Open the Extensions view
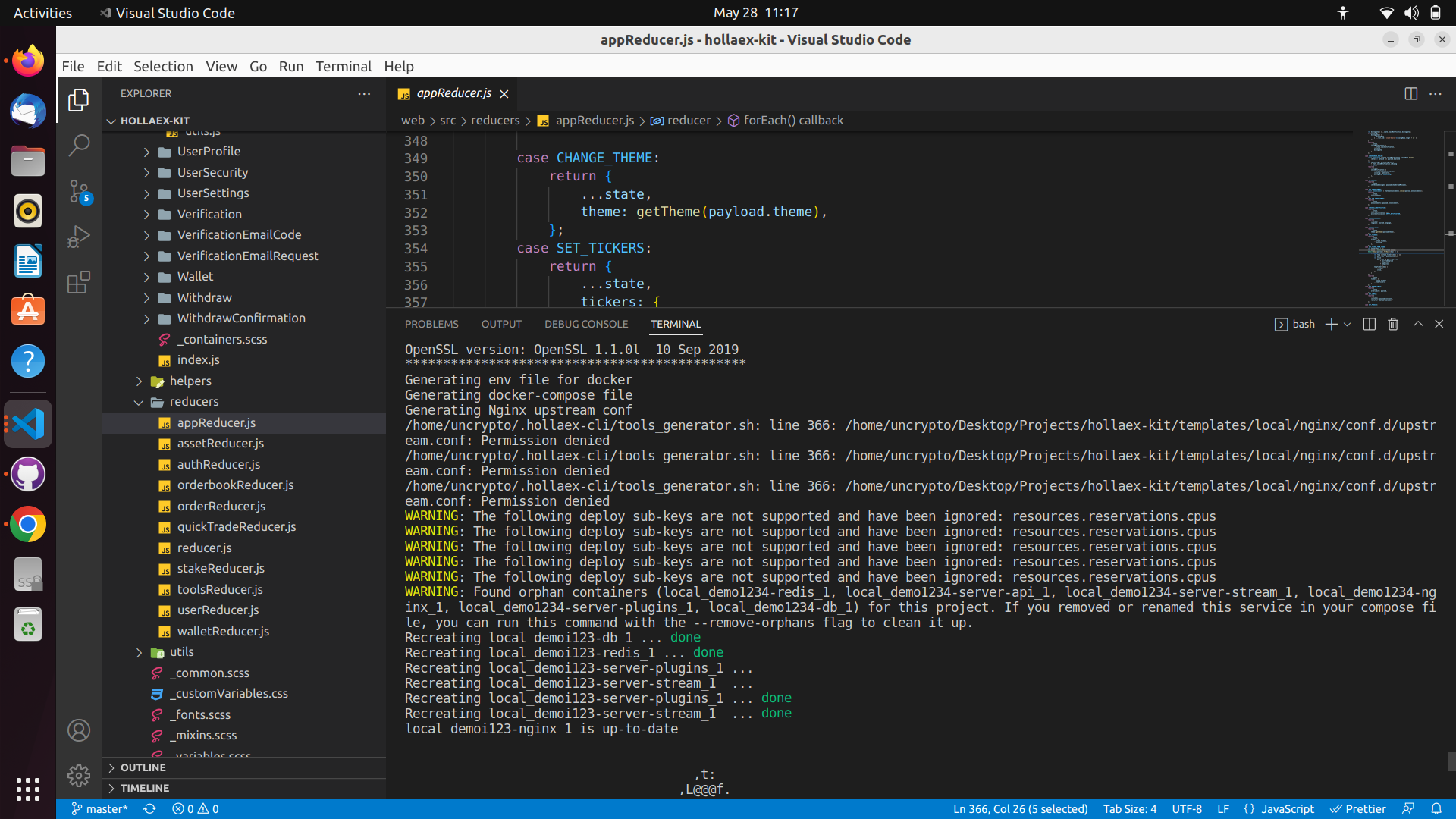This screenshot has height=819, width=1456. 79,283
